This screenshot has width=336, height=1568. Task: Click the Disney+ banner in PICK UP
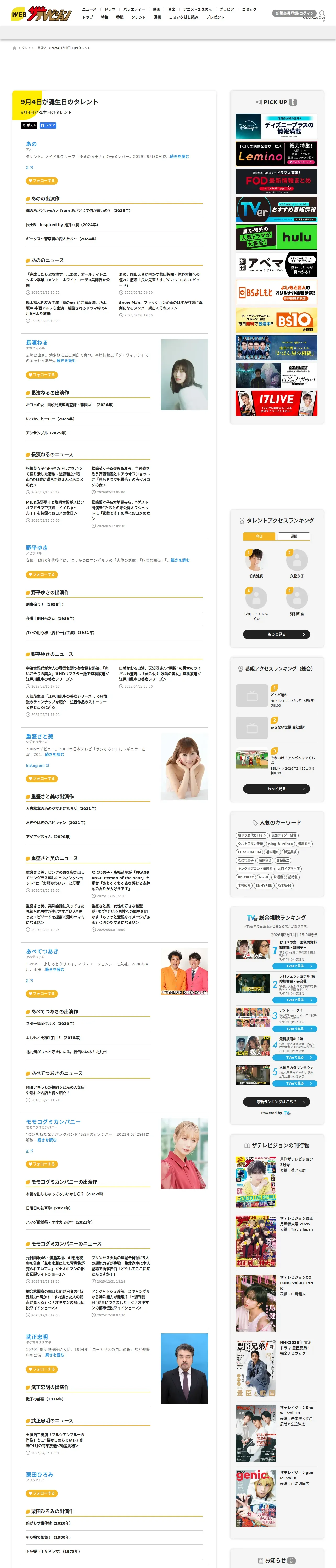[x=276, y=126]
